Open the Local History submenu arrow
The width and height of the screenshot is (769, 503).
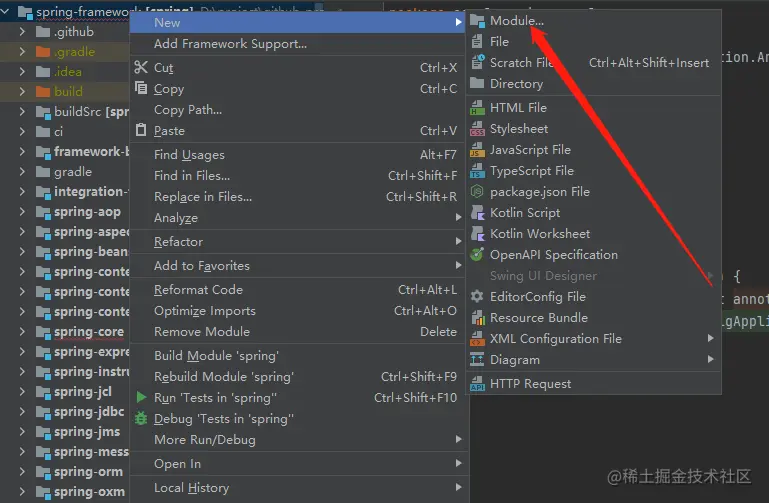(x=458, y=487)
